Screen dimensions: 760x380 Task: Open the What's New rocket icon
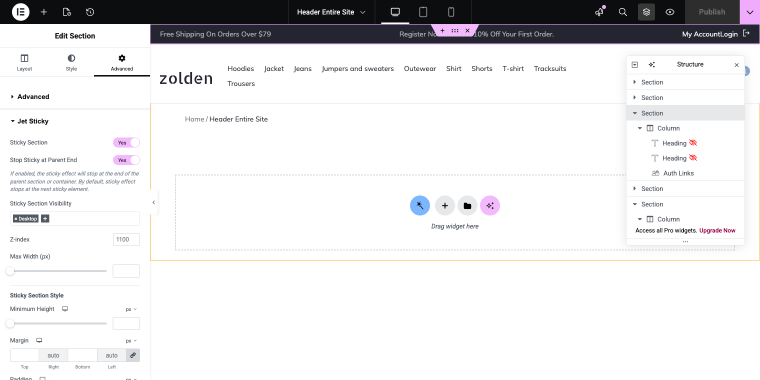click(600, 12)
